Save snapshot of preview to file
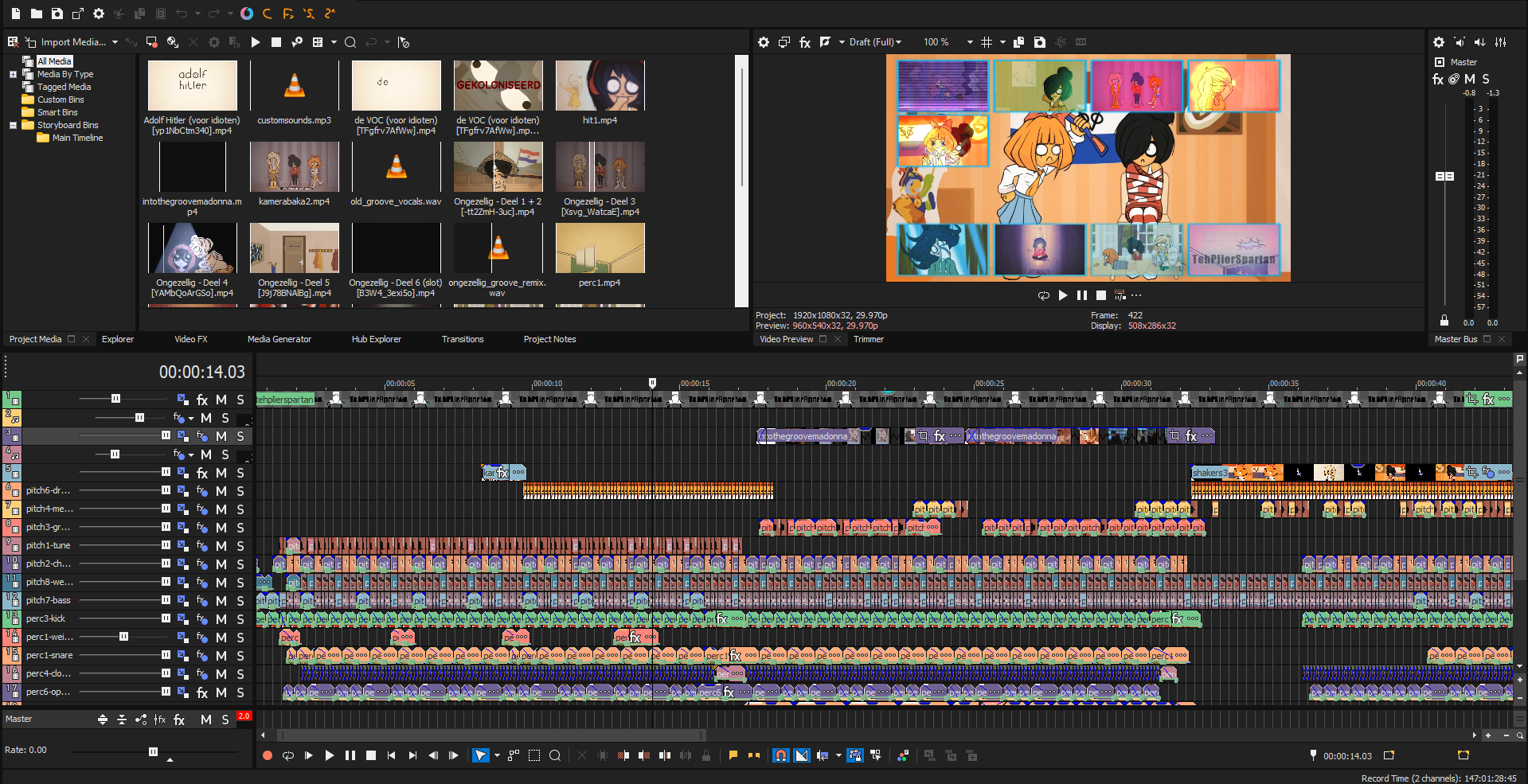1528x784 pixels. pyautogui.click(x=1039, y=42)
